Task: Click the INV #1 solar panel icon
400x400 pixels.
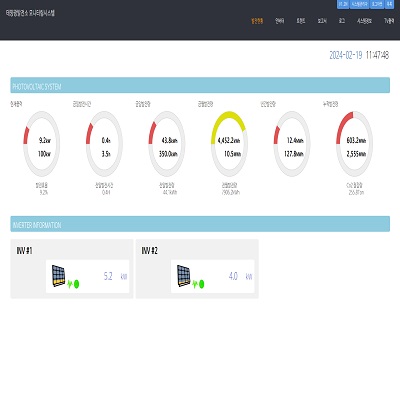Action: click(x=59, y=276)
